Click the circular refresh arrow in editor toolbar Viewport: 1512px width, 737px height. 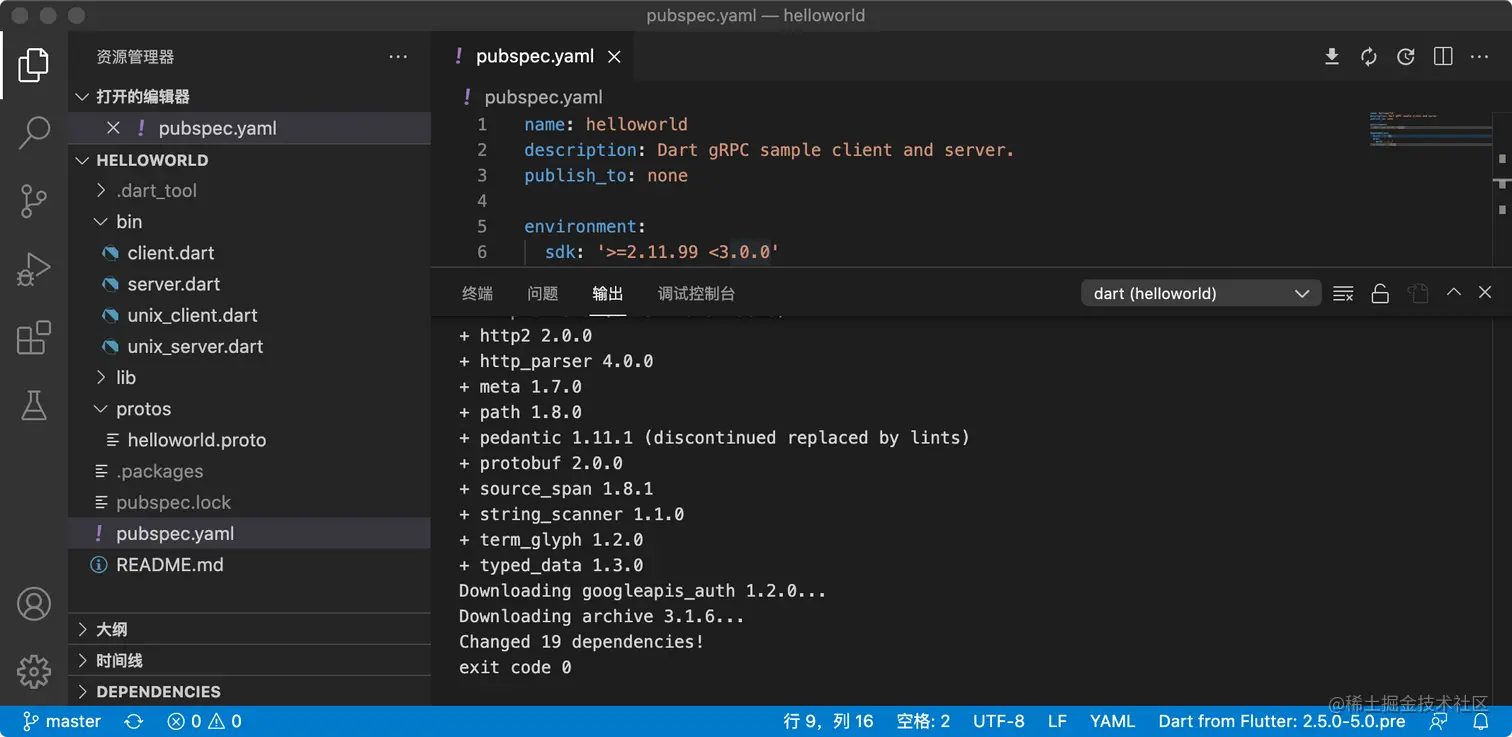pos(1406,57)
